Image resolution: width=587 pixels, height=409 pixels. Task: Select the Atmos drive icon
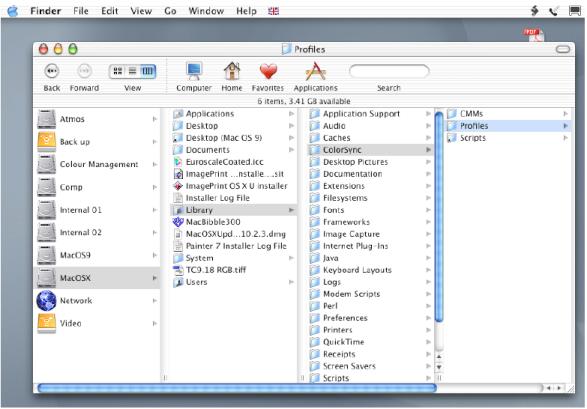pos(46,119)
